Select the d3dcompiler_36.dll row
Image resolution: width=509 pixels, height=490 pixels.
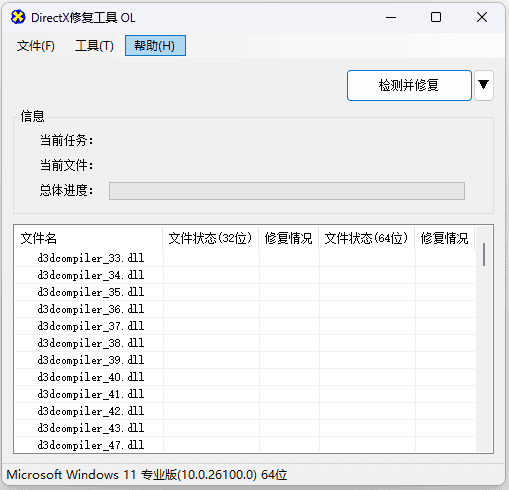[245, 309]
